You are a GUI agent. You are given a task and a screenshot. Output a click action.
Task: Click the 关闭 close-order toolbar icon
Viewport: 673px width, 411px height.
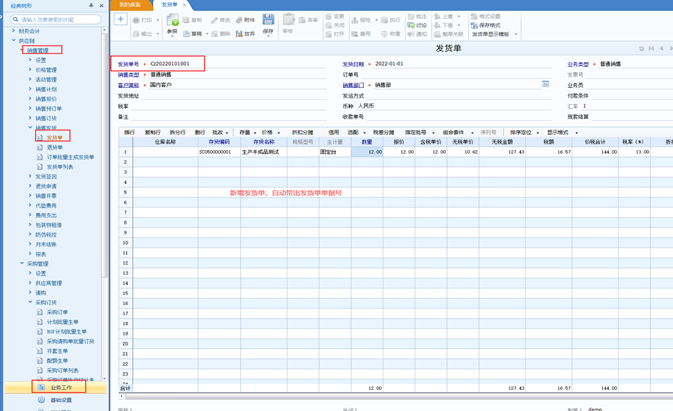pyautogui.click(x=328, y=25)
